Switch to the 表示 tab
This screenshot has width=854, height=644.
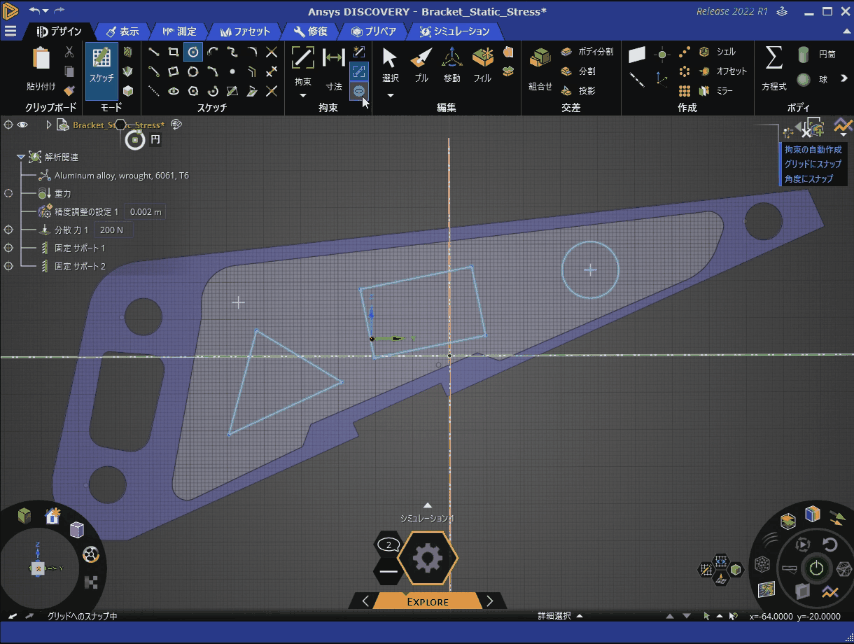[x=123, y=32]
